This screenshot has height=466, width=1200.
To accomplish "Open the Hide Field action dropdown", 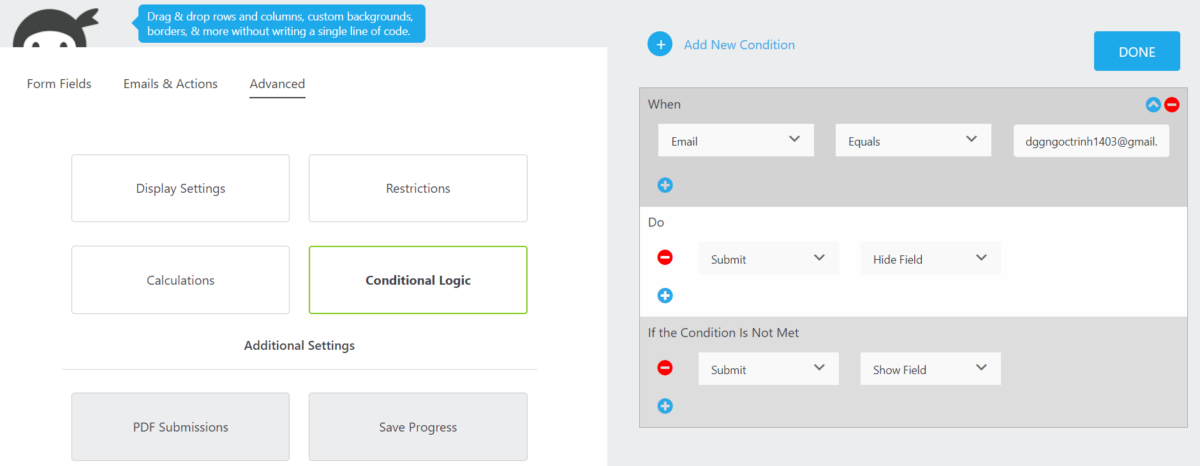I will pyautogui.click(x=930, y=258).
